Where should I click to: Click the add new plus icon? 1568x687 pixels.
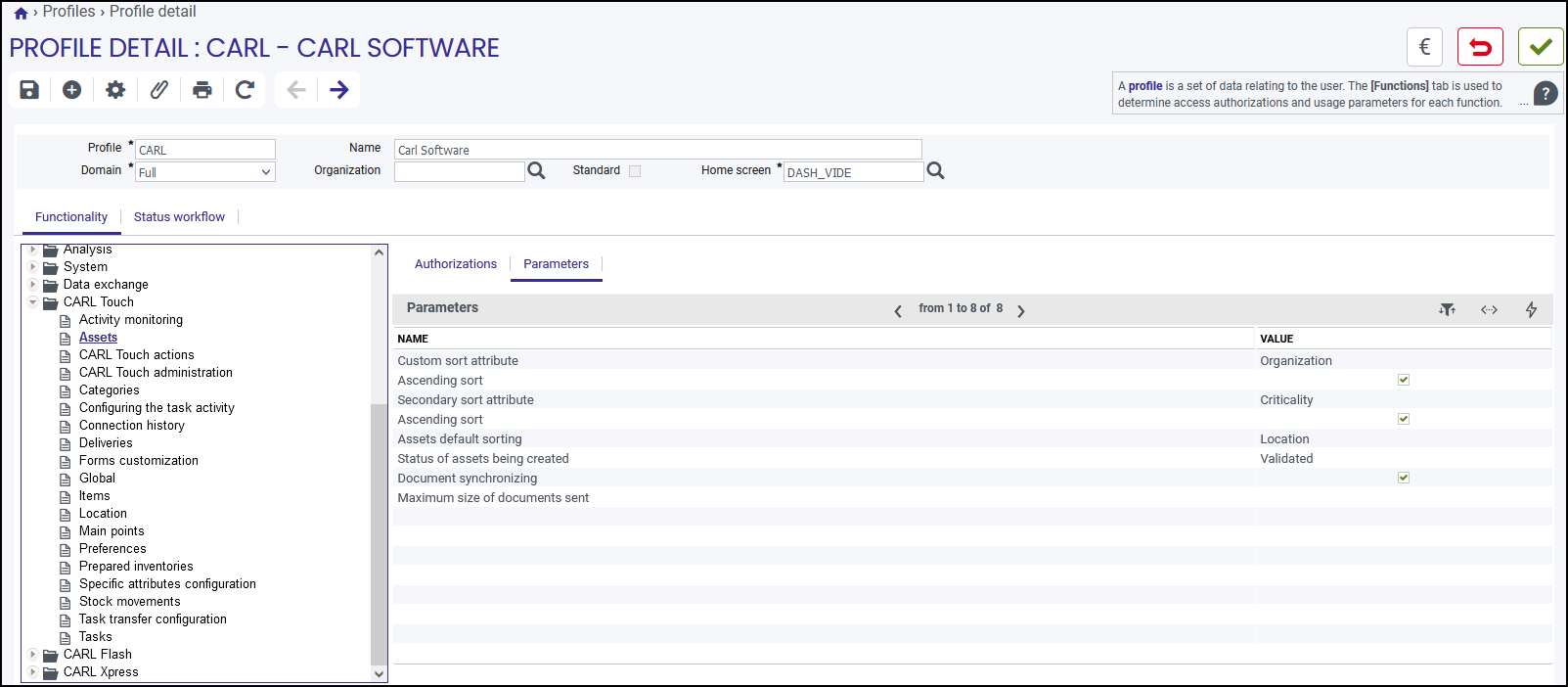[72, 90]
